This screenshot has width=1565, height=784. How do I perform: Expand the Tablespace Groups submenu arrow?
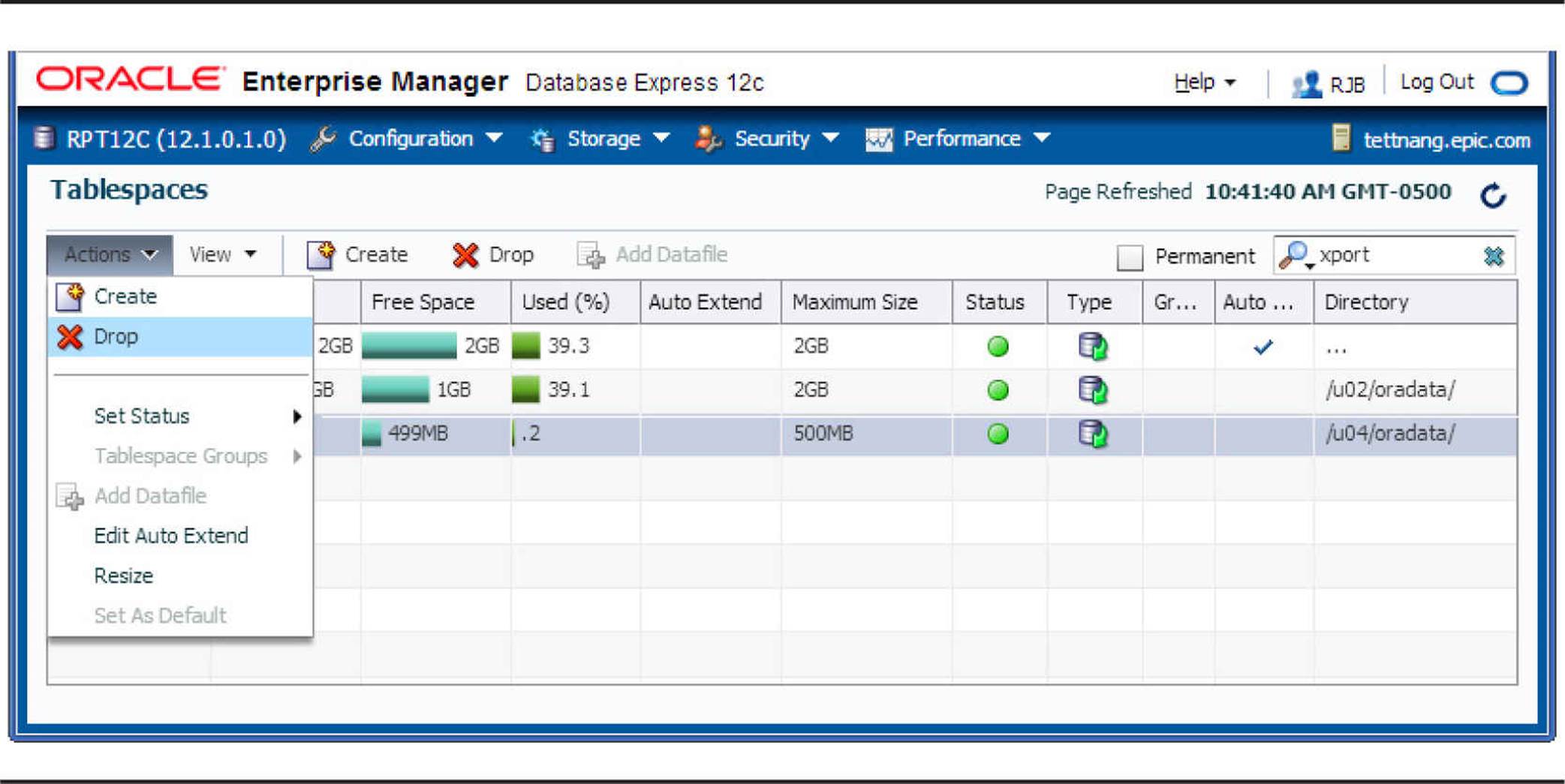tap(297, 456)
